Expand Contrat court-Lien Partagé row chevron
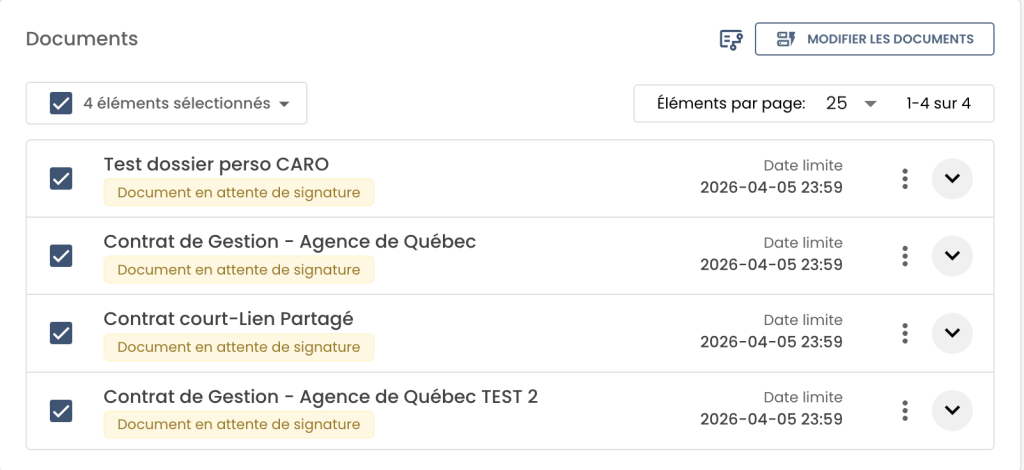The width and height of the screenshot is (1024, 470). click(952, 333)
